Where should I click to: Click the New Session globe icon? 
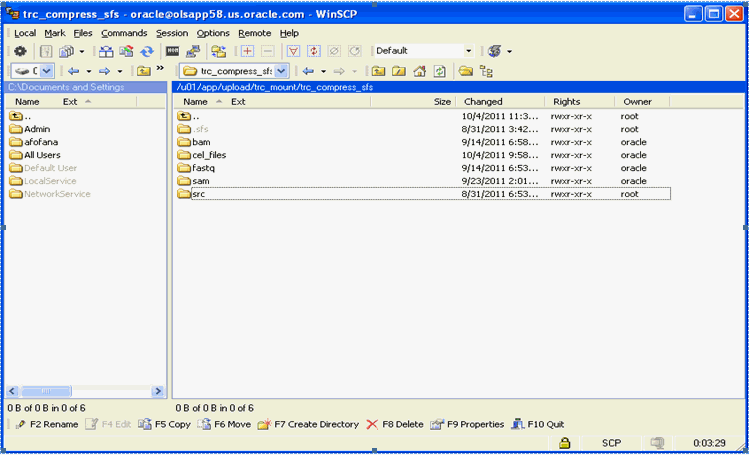tap(495, 51)
